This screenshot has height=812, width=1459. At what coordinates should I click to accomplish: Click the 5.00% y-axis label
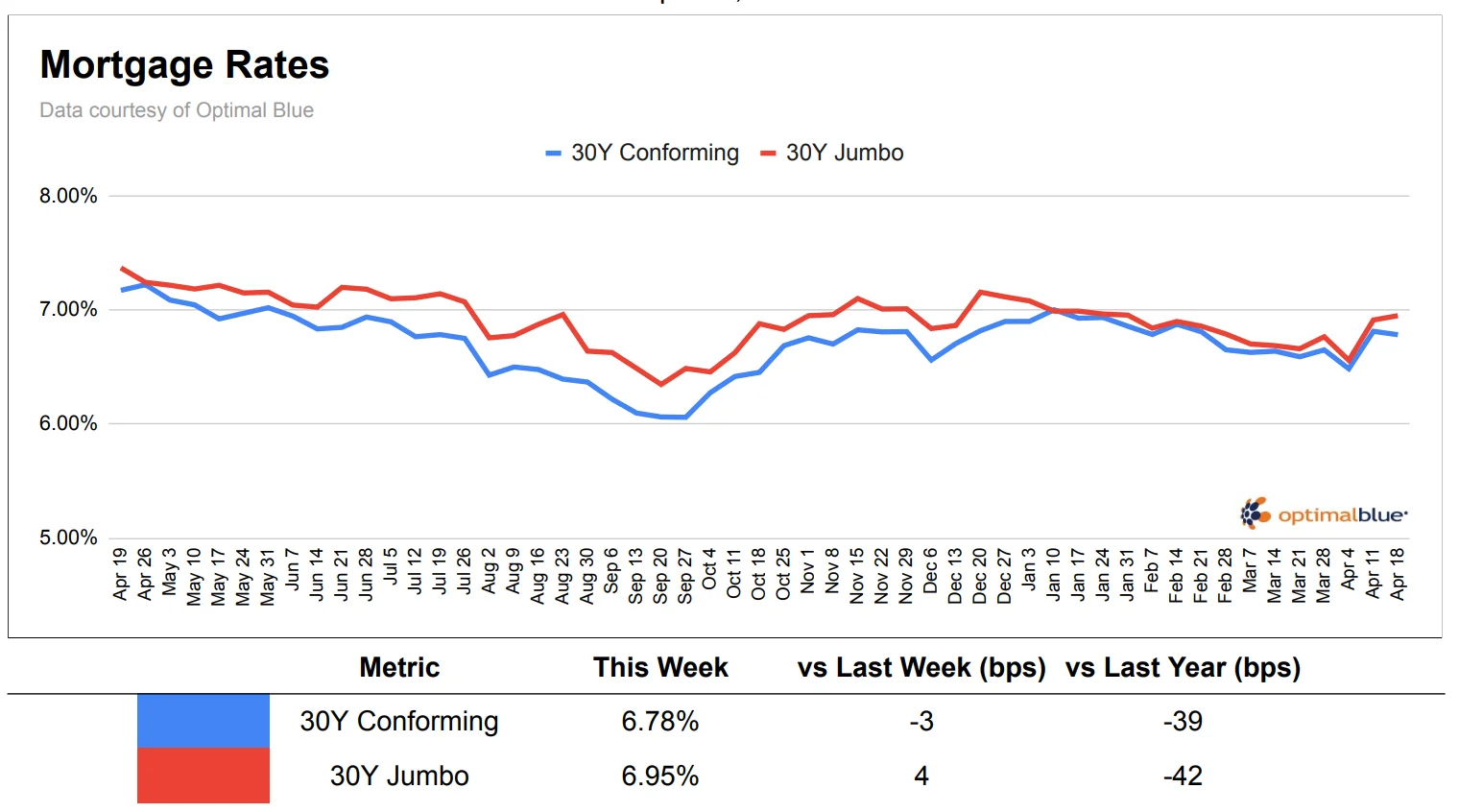point(68,537)
